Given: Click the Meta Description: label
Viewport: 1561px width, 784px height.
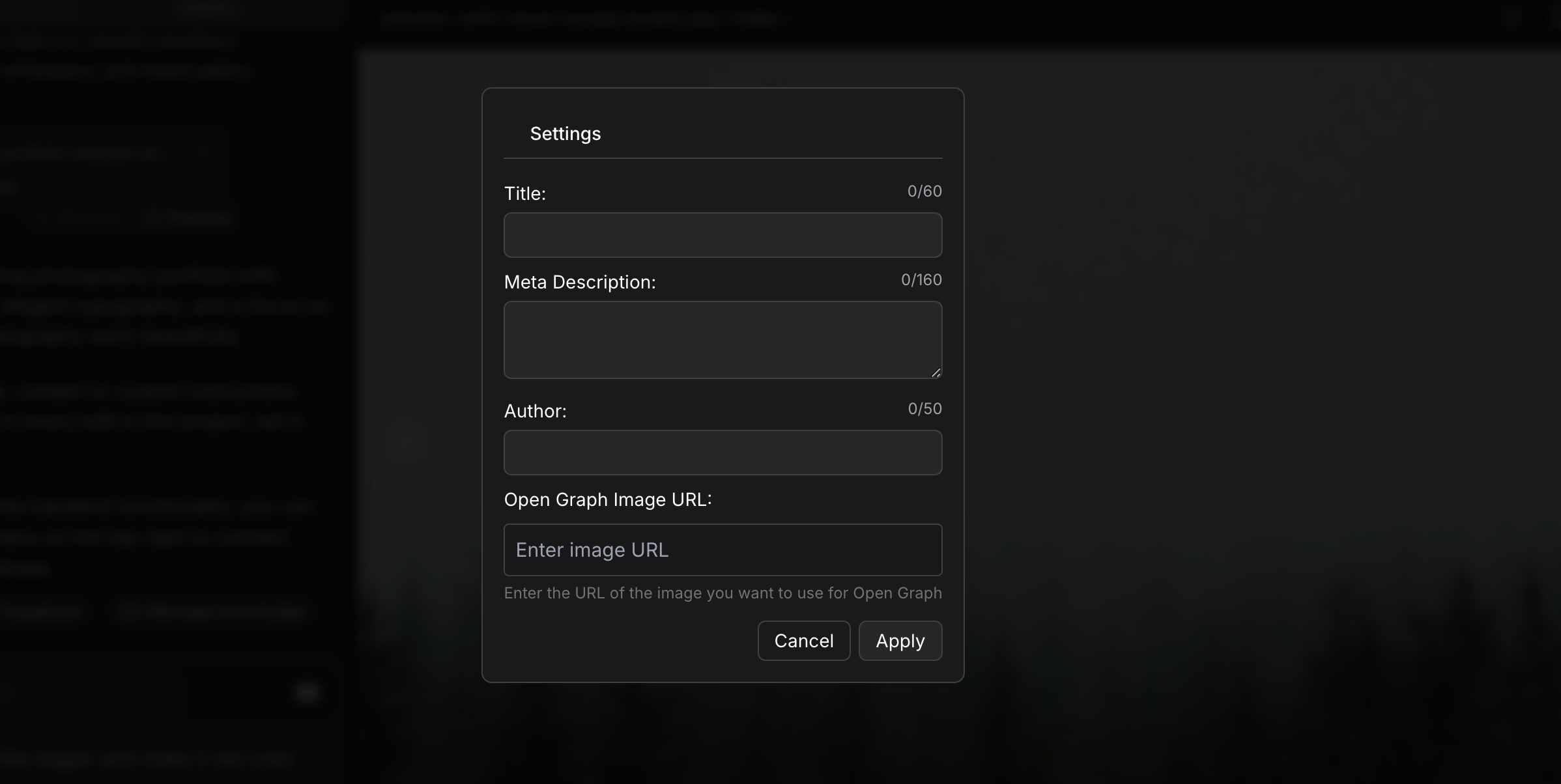Looking at the screenshot, I should tap(579, 282).
